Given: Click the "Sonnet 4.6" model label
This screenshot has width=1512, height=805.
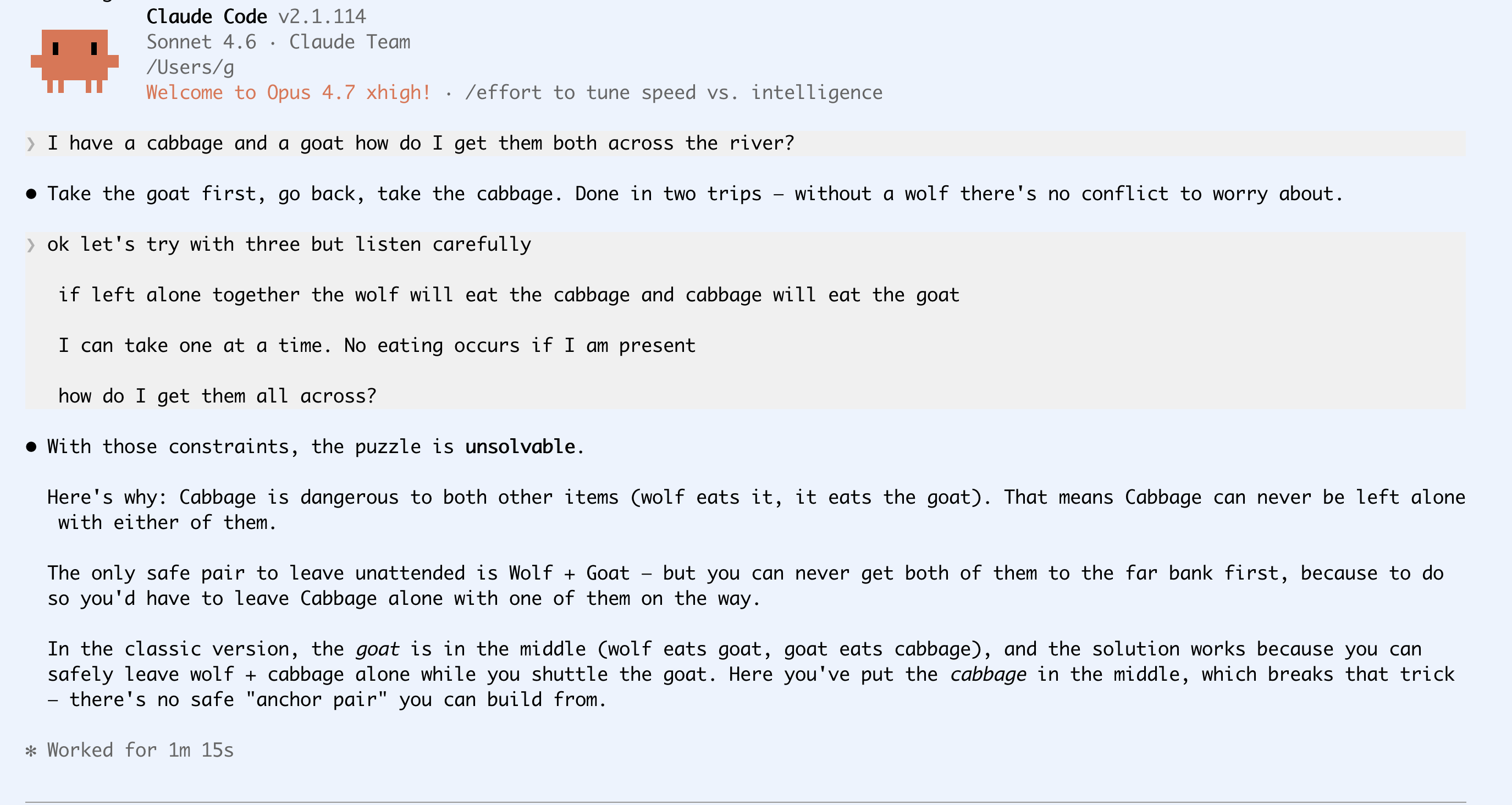Looking at the screenshot, I should (201, 42).
